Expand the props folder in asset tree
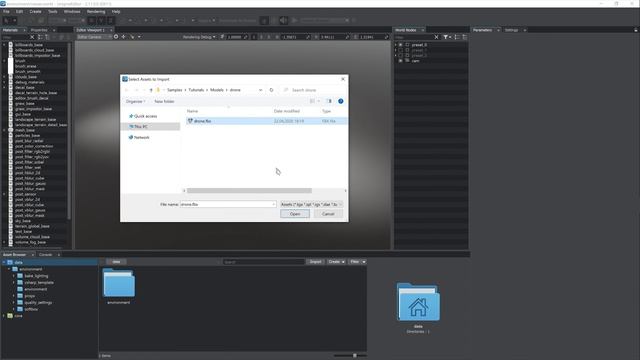Image resolution: width=640 pixels, height=360 pixels. coord(14,296)
